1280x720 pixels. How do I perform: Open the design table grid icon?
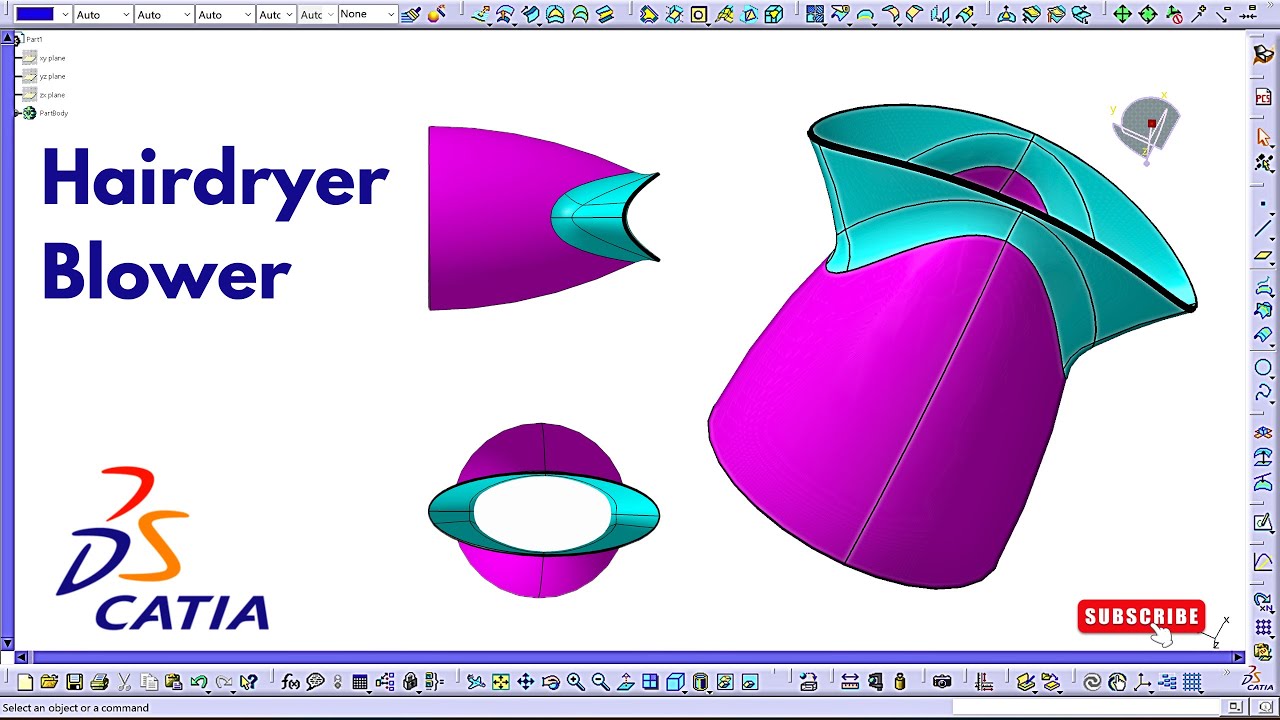[360, 682]
